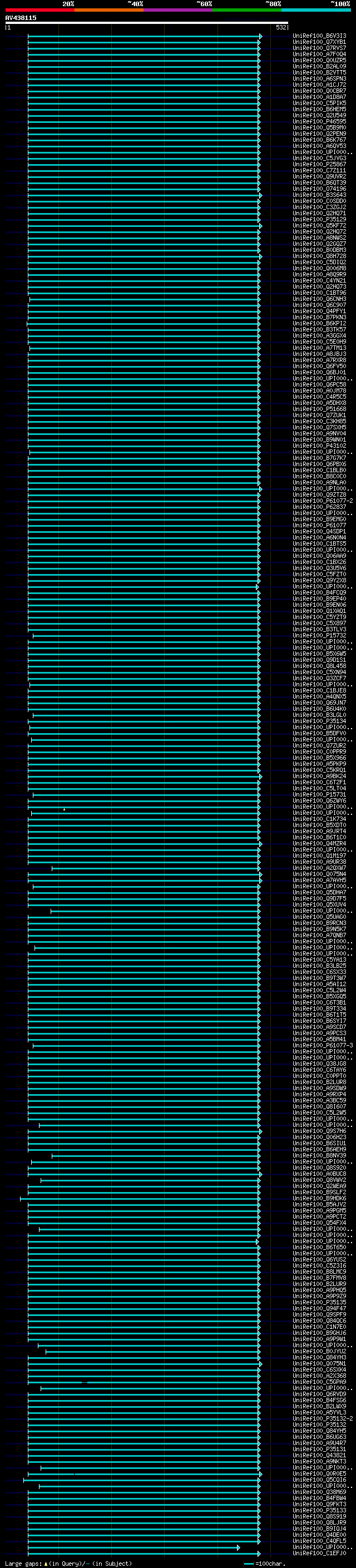
Task: Select hit label UniRef100_B3S643
Action: (319, 195)
